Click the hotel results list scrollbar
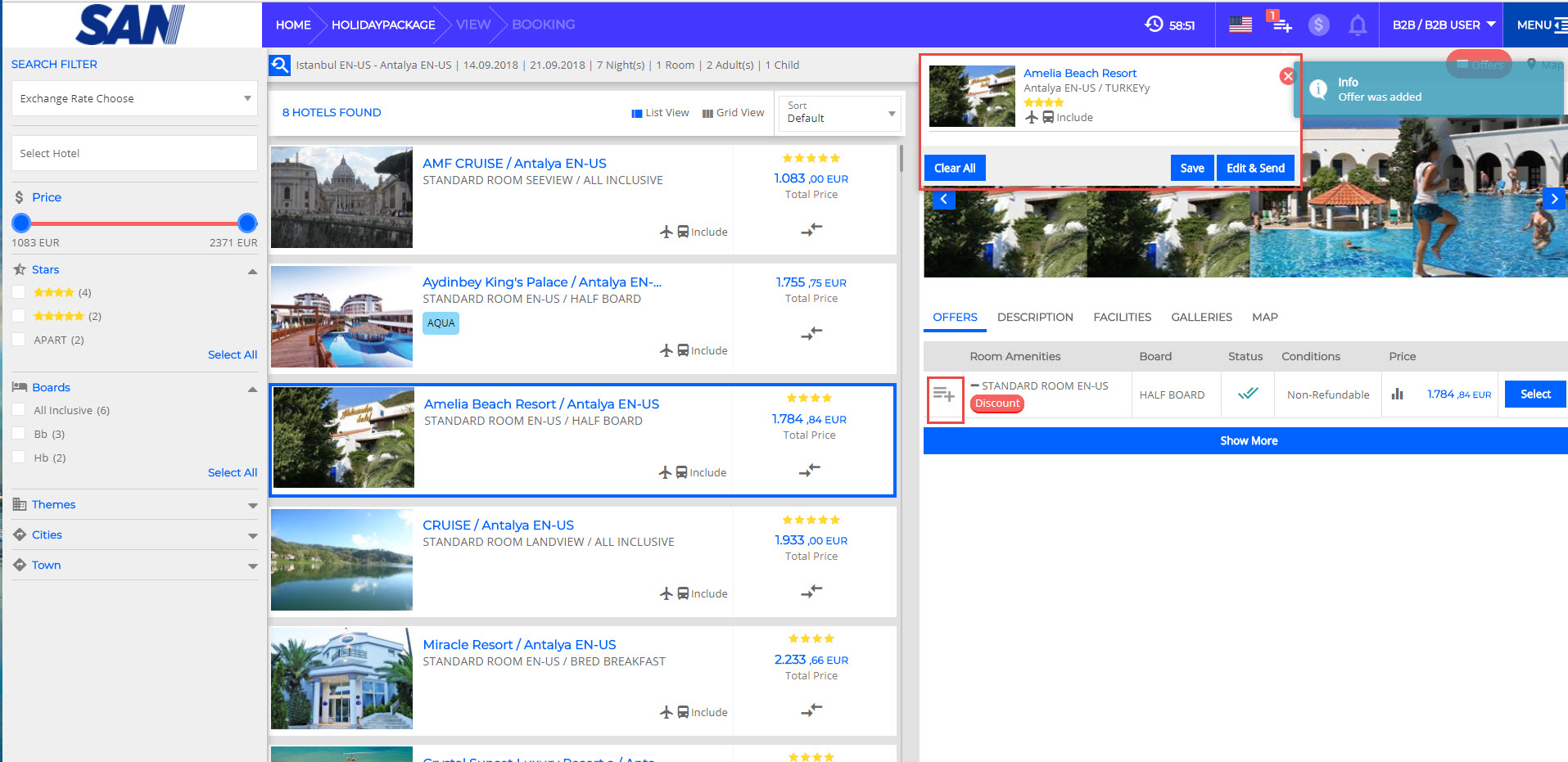Viewport: 1568px width, 762px height. click(x=901, y=159)
